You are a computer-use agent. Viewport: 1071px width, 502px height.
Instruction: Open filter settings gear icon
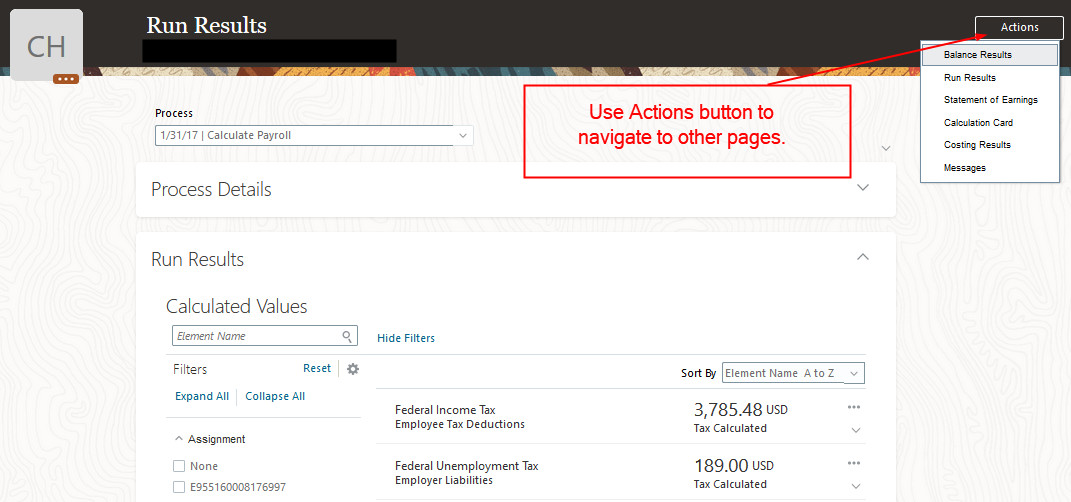pos(352,369)
